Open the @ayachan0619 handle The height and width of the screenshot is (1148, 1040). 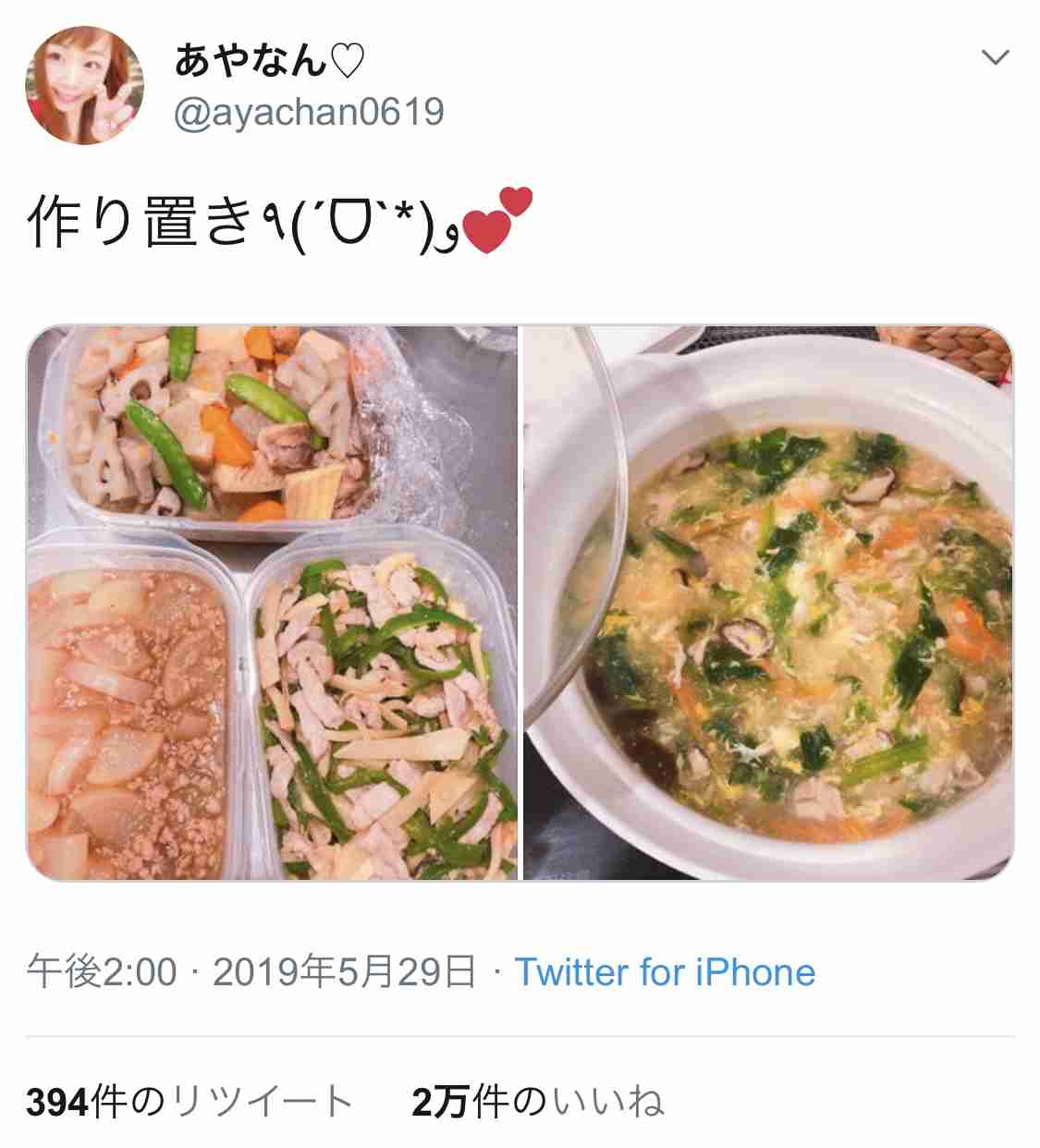click(309, 113)
